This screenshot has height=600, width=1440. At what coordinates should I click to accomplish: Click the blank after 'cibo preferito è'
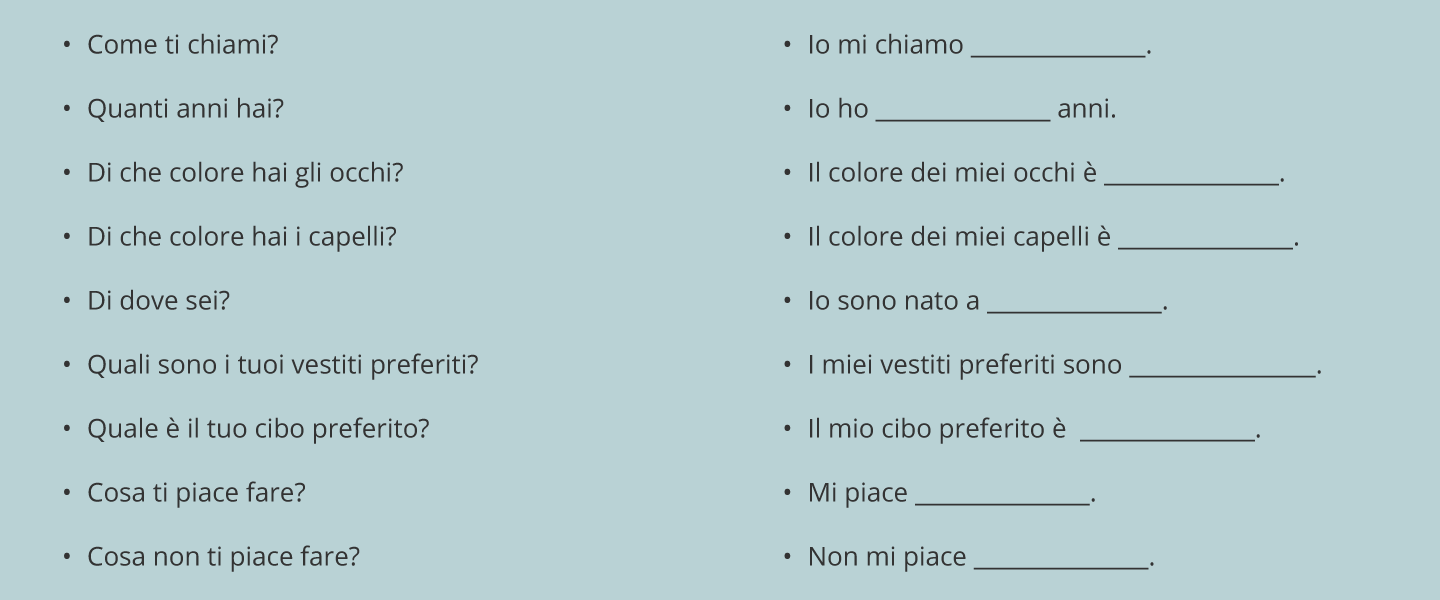tap(1167, 432)
